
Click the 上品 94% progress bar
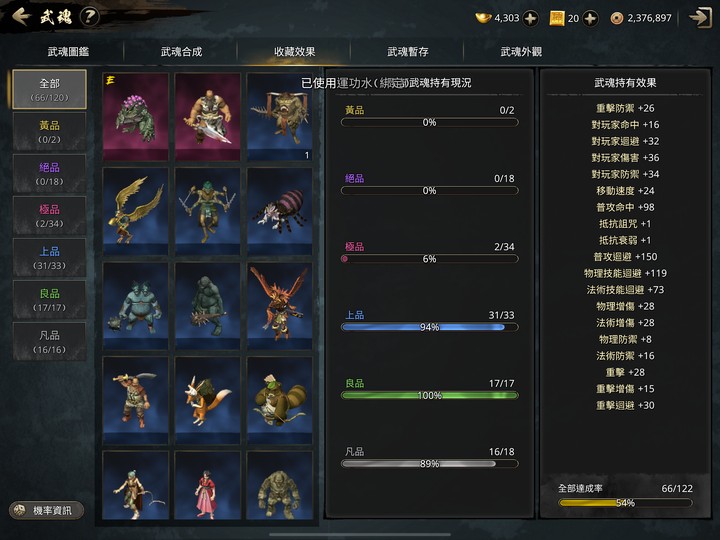pyautogui.click(x=429, y=327)
